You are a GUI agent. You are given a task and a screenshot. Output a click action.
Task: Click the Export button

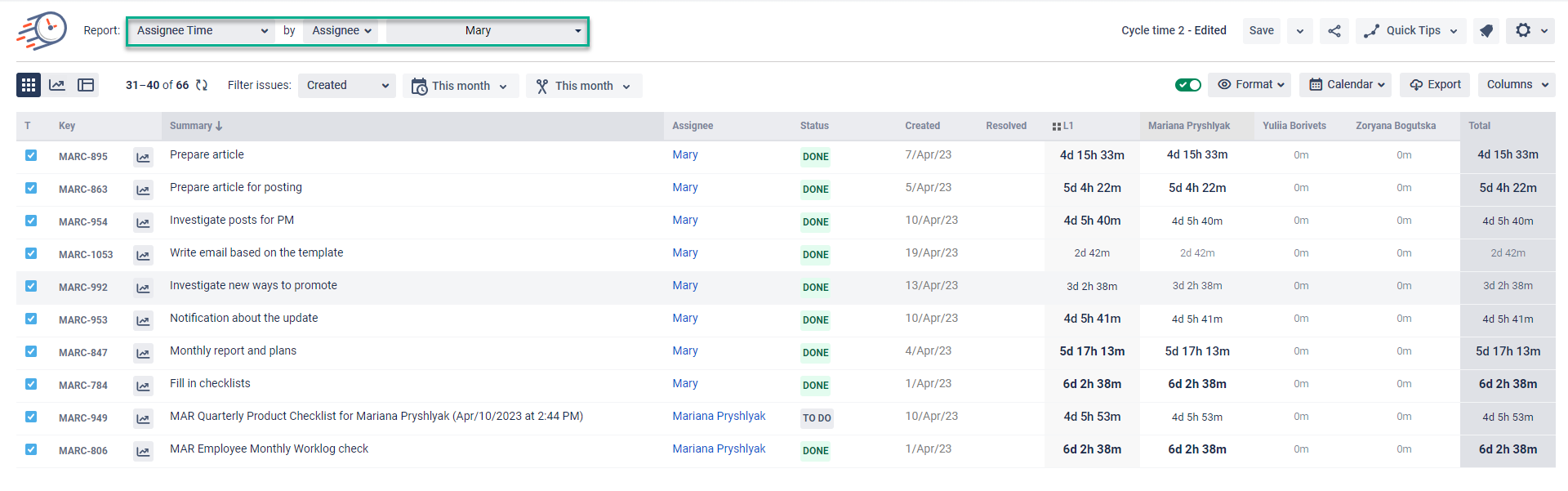pos(1435,85)
